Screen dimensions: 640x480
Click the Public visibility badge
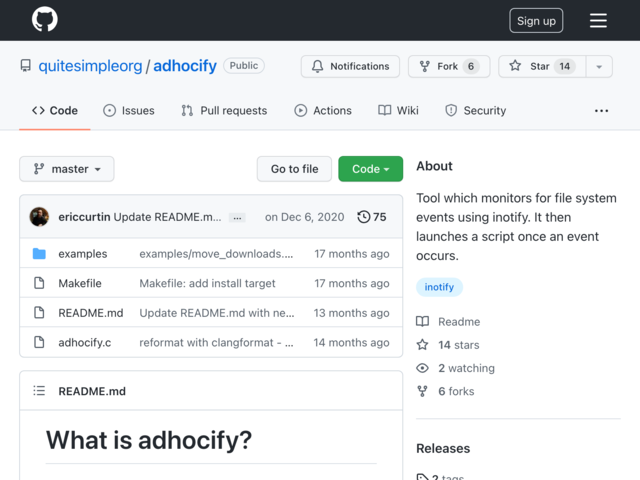point(244,66)
